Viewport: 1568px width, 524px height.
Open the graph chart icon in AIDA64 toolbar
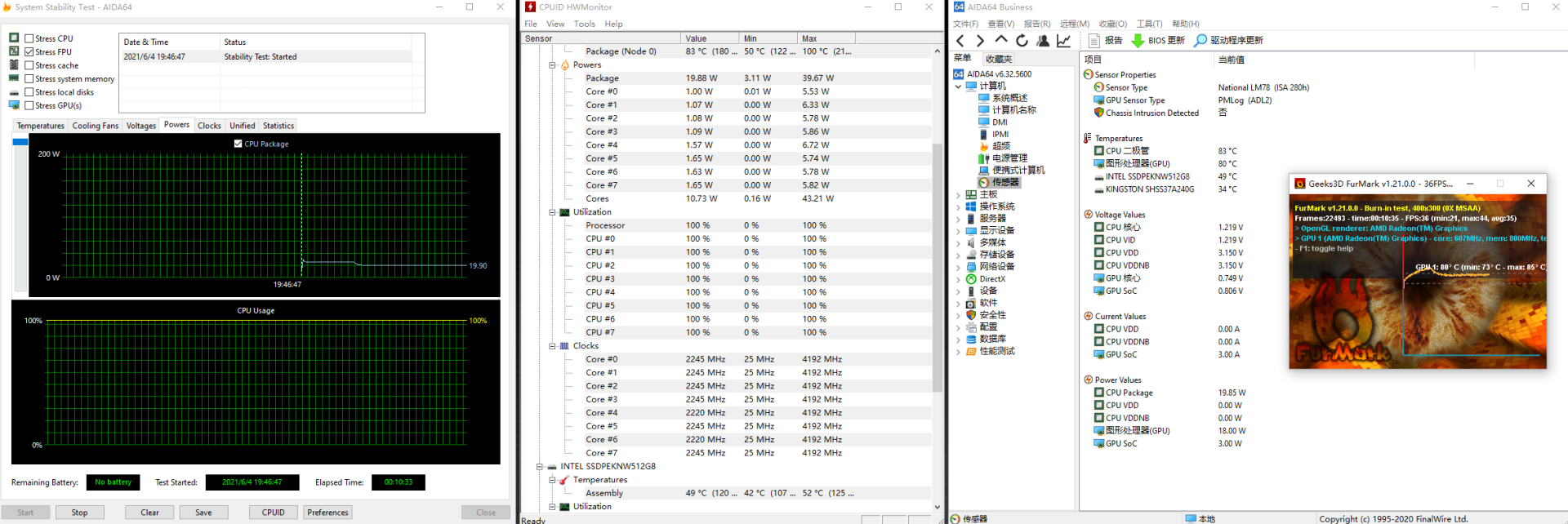tap(1063, 40)
